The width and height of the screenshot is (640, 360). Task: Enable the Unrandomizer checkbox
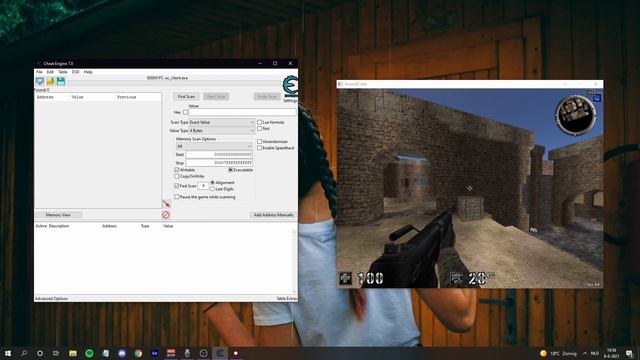[x=259, y=142]
